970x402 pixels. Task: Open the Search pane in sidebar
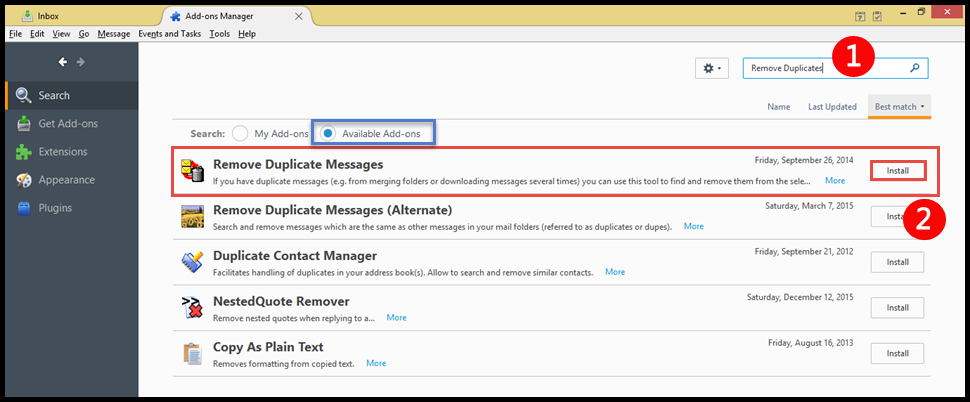71,95
